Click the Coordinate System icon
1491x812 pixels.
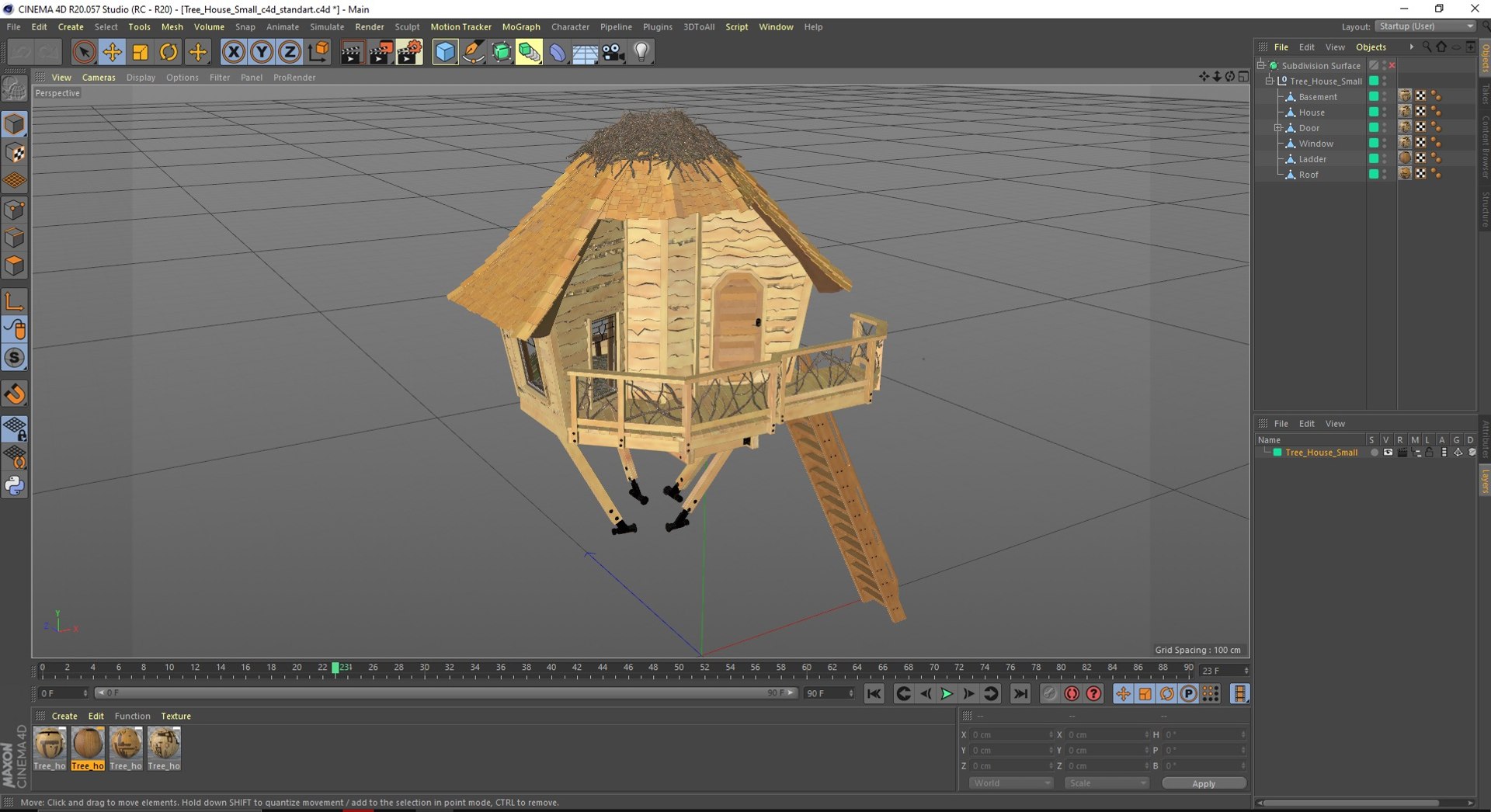pyautogui.click(x=318, y=52)
